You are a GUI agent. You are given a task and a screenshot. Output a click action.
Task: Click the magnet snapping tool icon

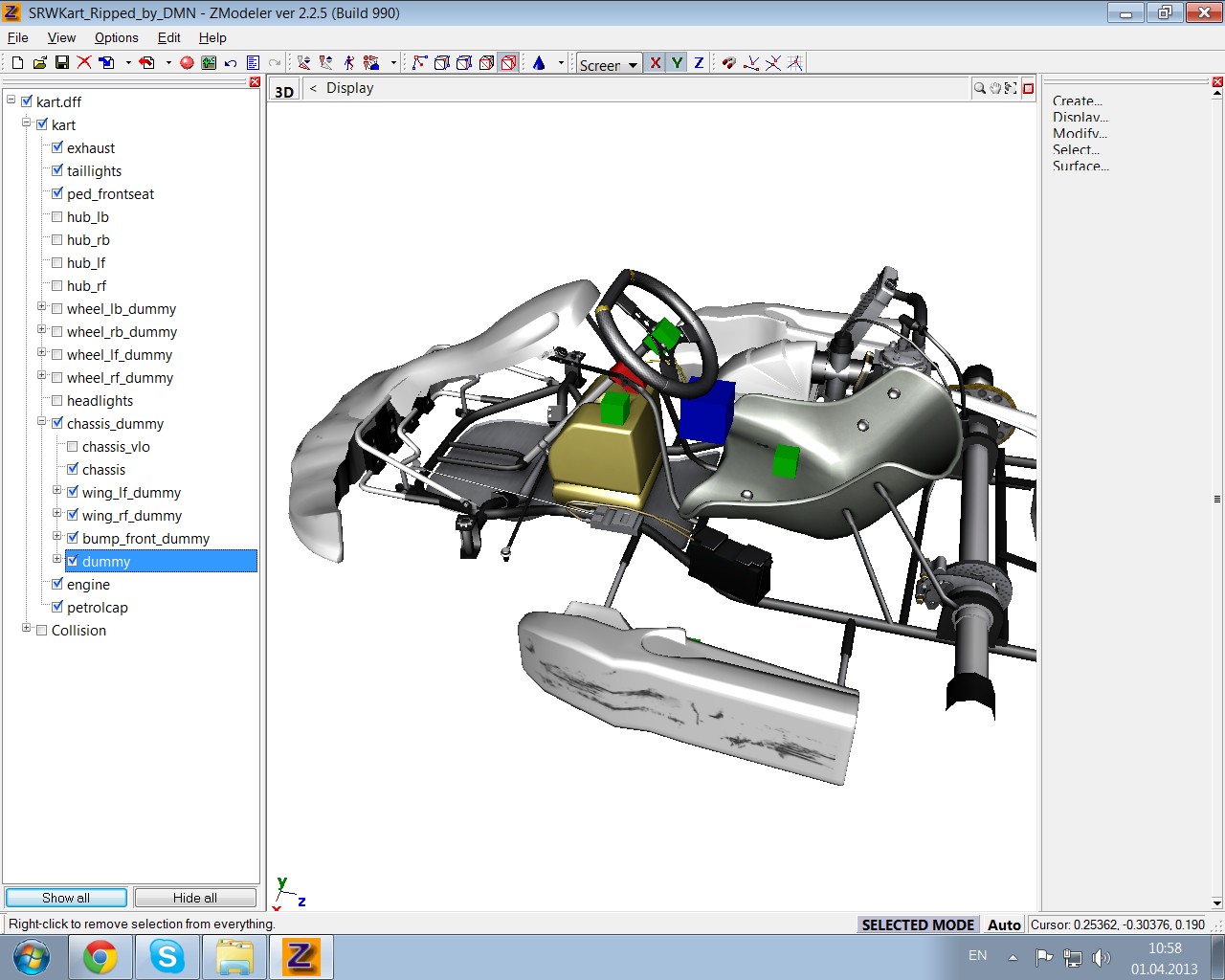tap(728, 63)
